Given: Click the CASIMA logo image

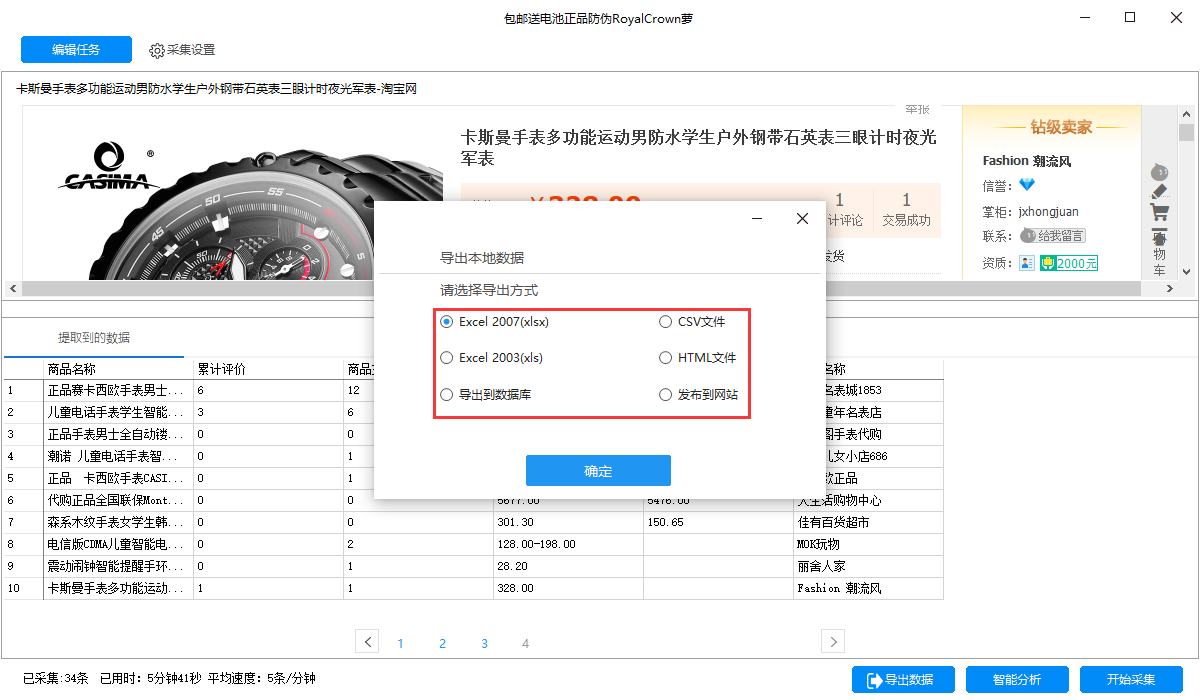Looking at the screenshot, I should (107, 167).
